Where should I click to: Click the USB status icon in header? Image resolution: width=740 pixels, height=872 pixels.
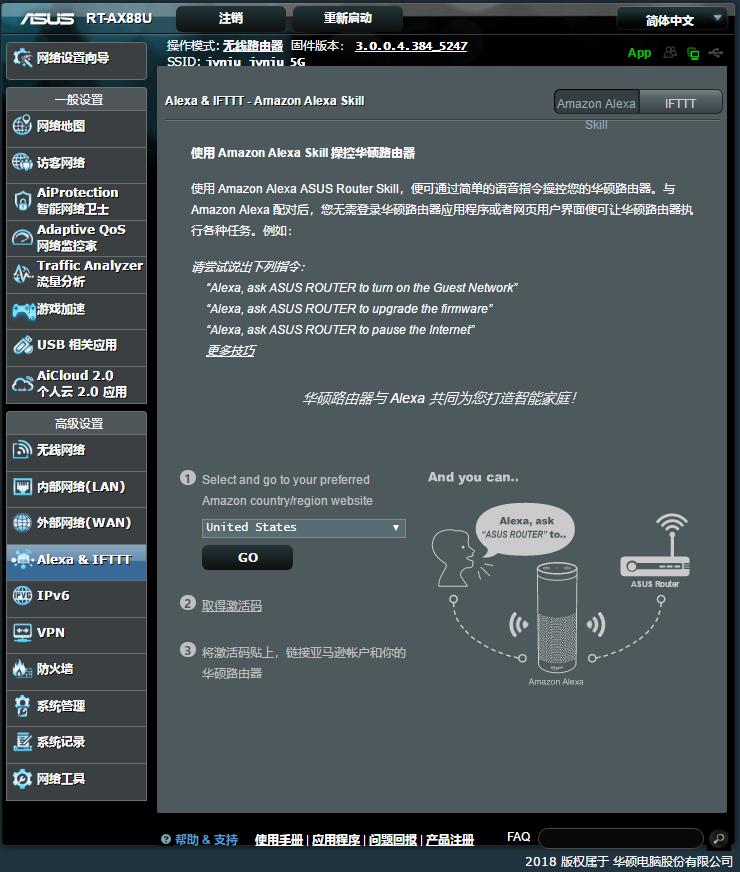(716, 53)
